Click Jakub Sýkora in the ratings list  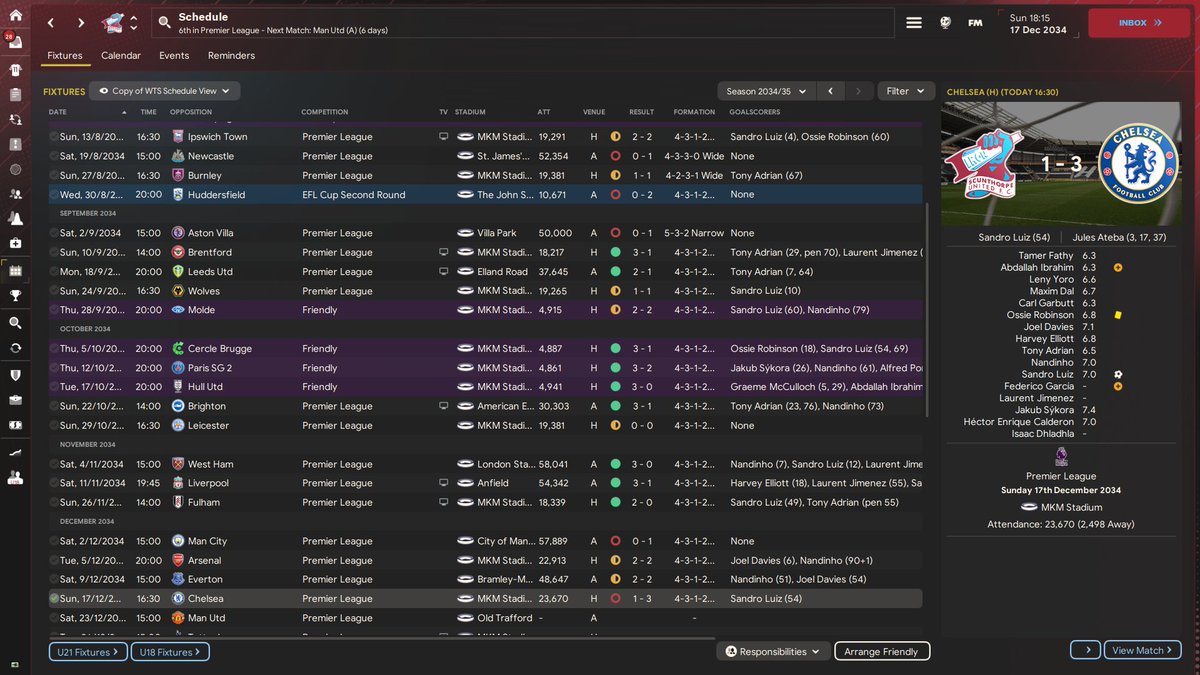coord(1044,410)
